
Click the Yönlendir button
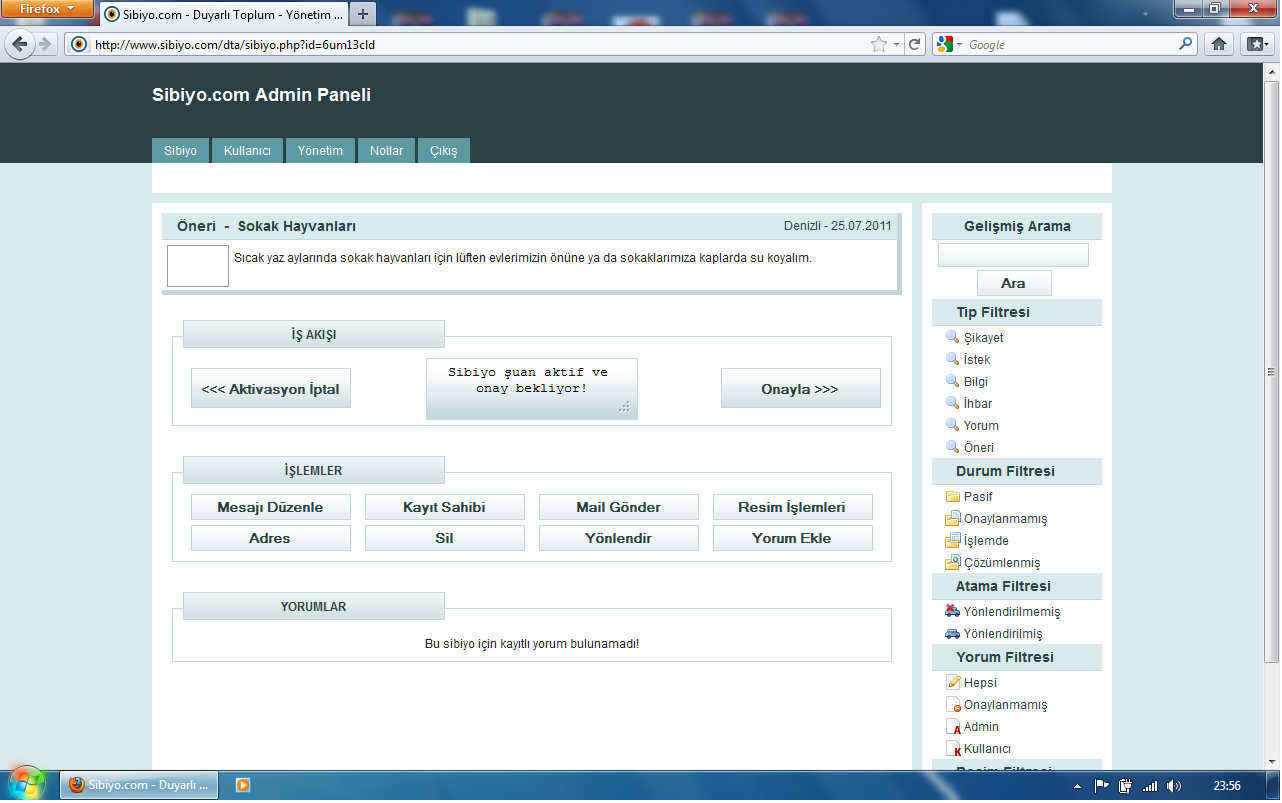click(619, 538)
